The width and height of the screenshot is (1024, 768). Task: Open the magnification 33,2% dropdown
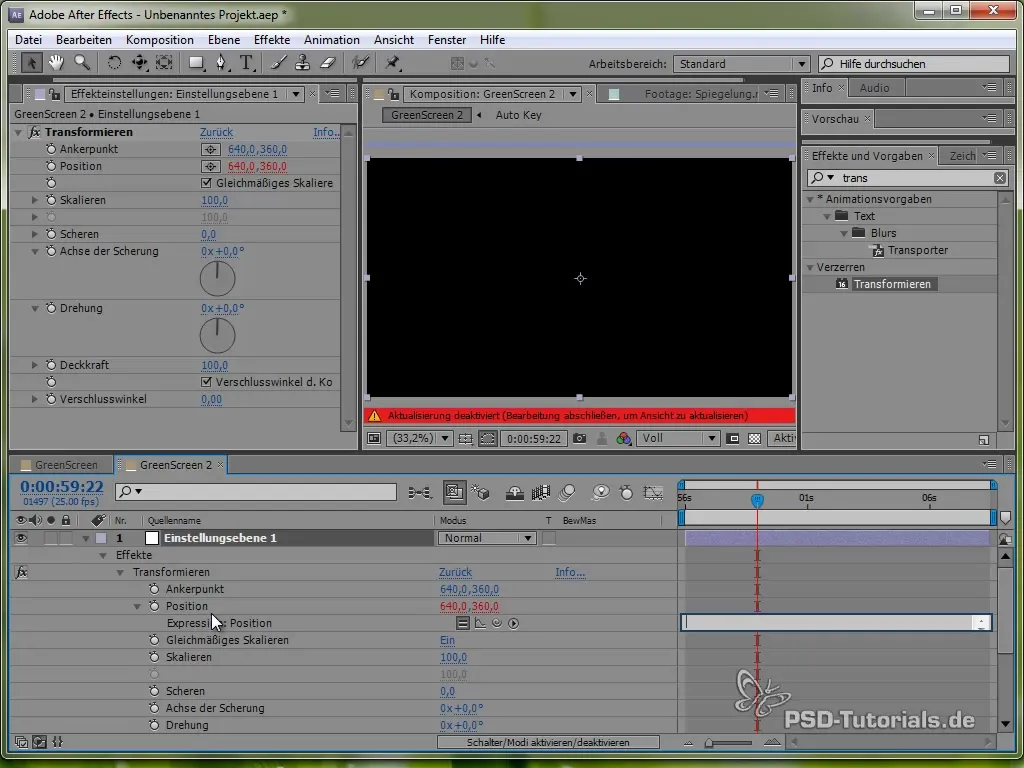click(419, 438)
